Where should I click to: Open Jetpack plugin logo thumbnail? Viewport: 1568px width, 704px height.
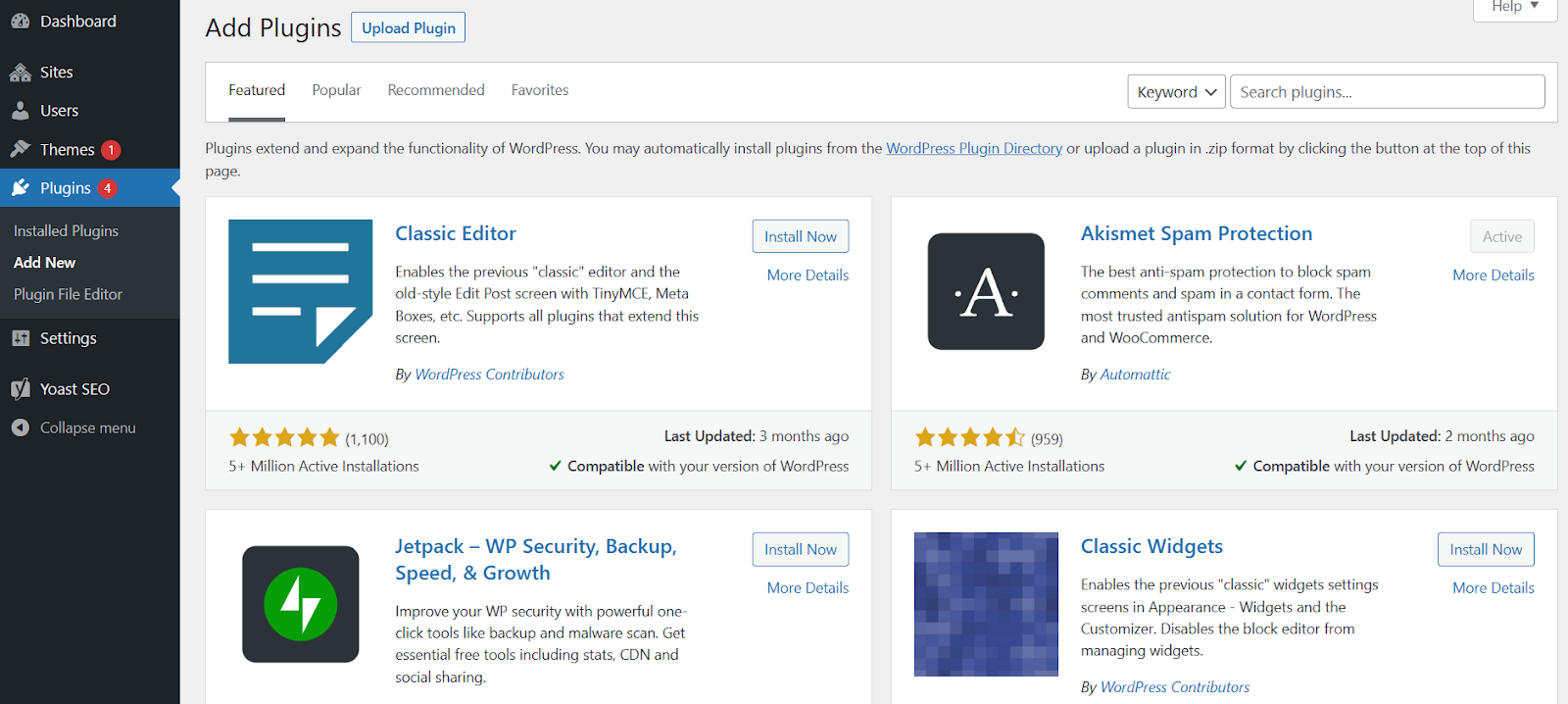click(300, 604)
